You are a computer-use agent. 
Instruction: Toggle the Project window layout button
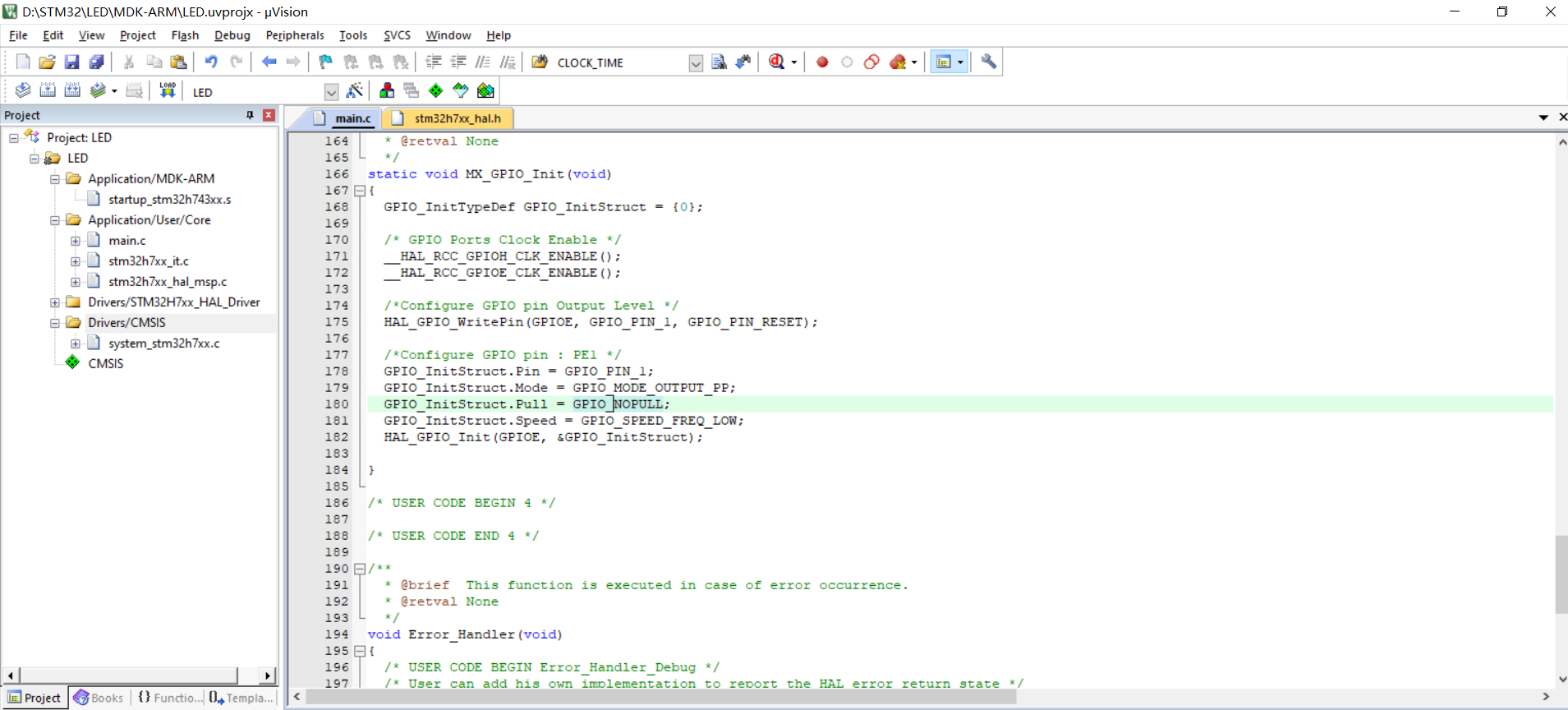tap(944, 62)
